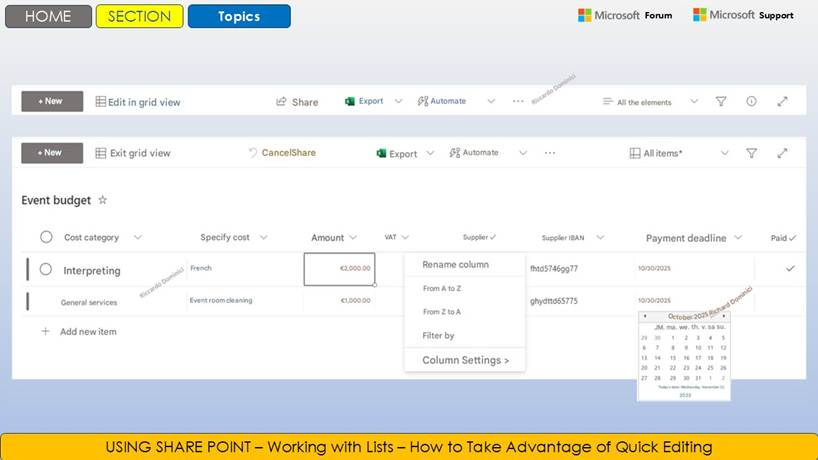Click + New in grid view toolbar
Viewport: 818px width, 460px height.
pyautogui.click(x=52, y=153)
